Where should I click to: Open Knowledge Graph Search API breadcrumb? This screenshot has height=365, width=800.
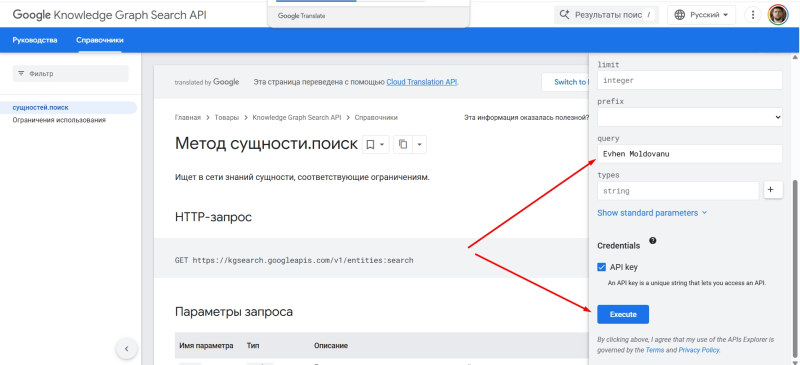click(x=296, y=117)
